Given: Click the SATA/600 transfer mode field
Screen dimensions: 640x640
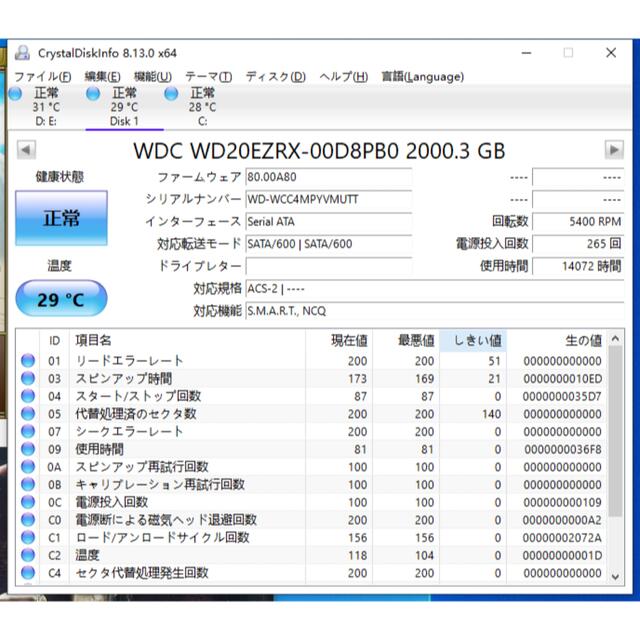Looking at the screenshot, I should pyautogui.click(x=329, y=244).
